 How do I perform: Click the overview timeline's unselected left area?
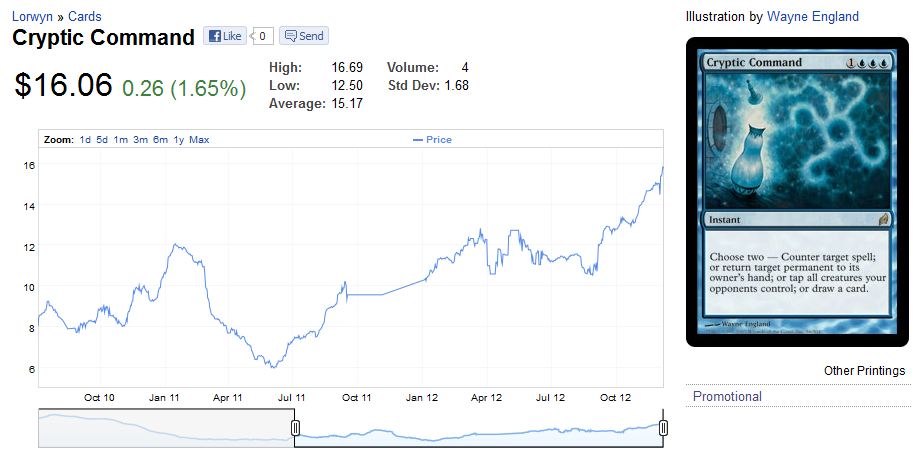click(165, 428)
